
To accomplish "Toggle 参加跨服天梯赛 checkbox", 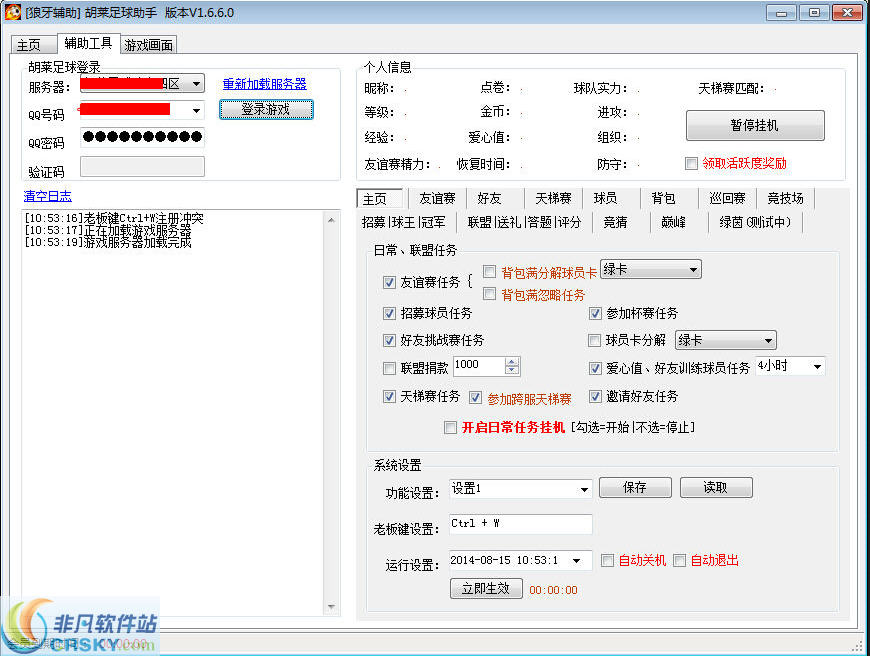I will click(475, 397).
